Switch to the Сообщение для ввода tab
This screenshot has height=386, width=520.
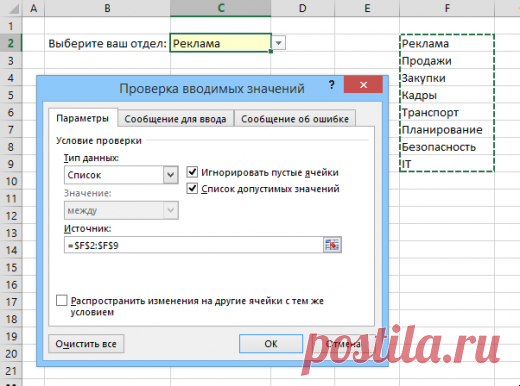(x=175, y=119)
